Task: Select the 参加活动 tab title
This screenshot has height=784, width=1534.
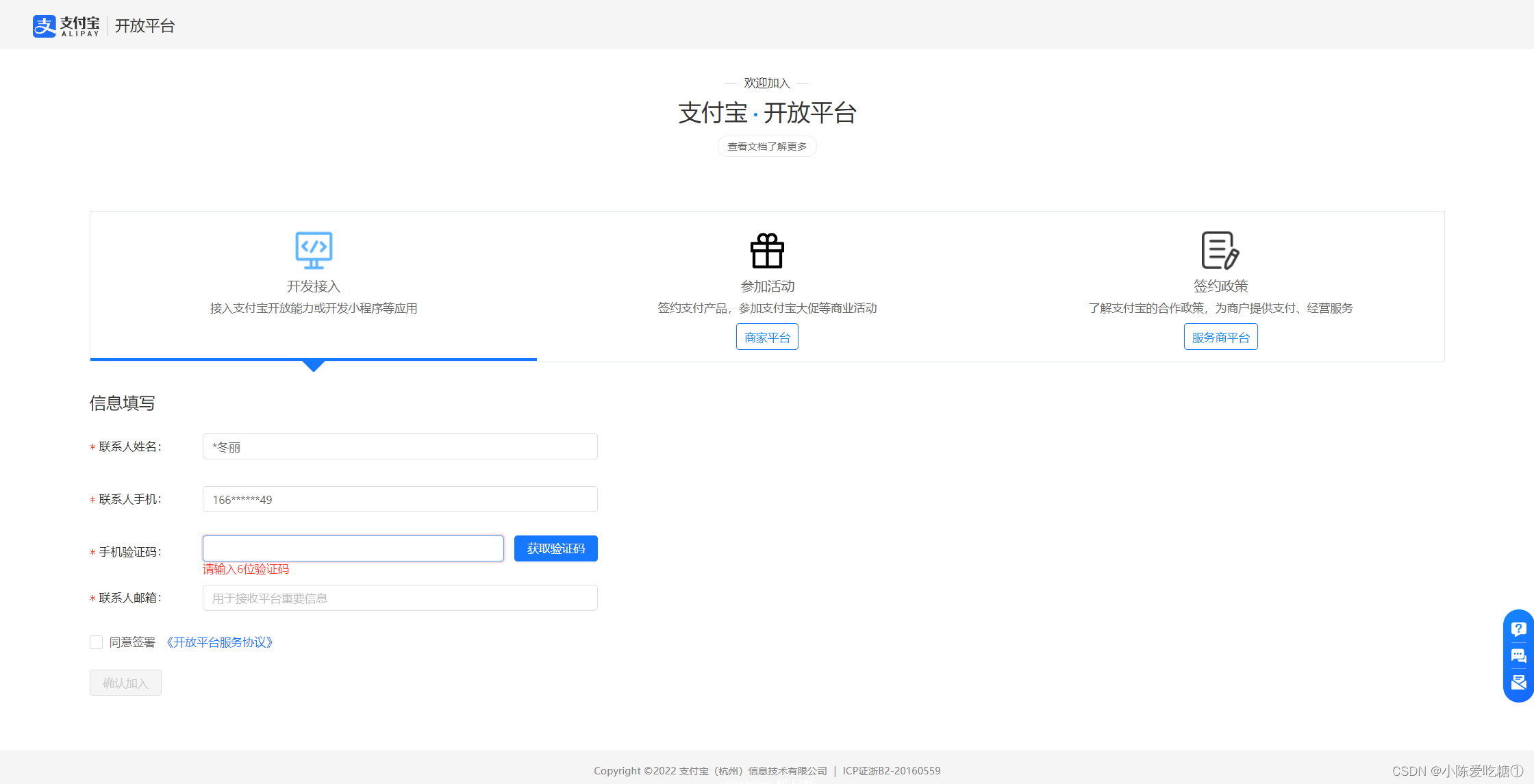Action: click(767, 286)
